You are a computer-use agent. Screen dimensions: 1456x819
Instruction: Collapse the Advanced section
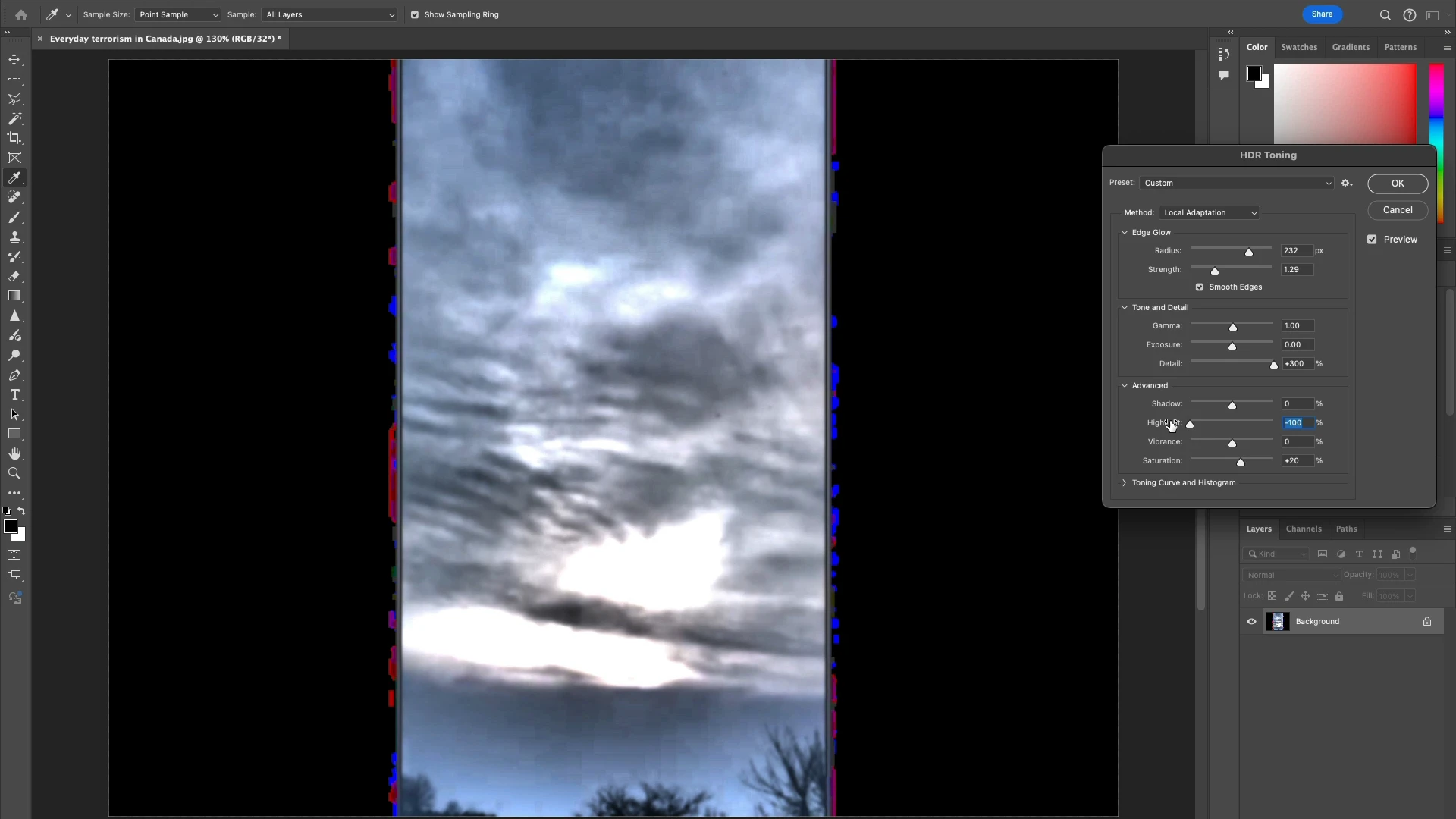pyautogui.click(x=1125, y=385)
